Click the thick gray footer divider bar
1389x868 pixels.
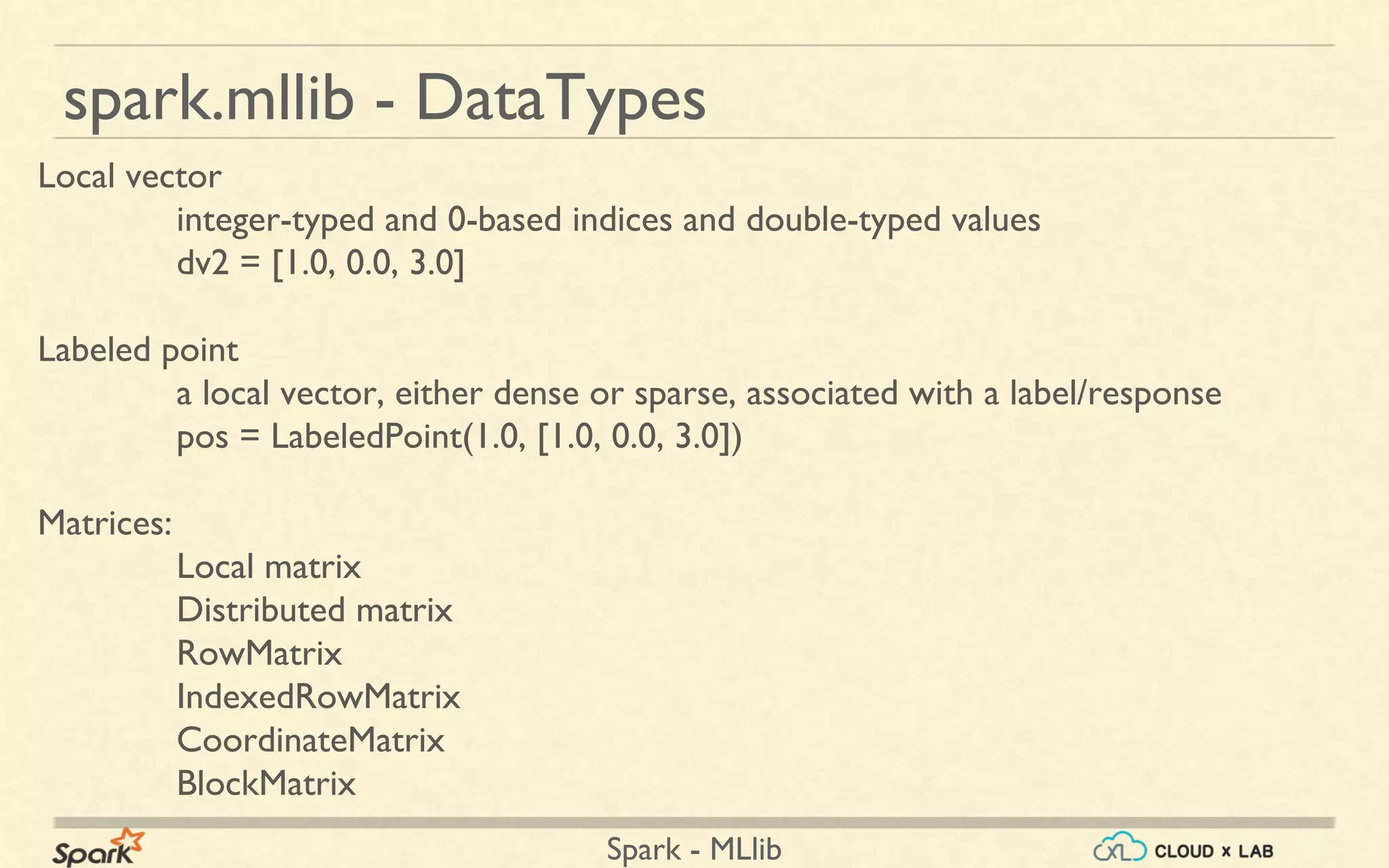coord(694,823)
